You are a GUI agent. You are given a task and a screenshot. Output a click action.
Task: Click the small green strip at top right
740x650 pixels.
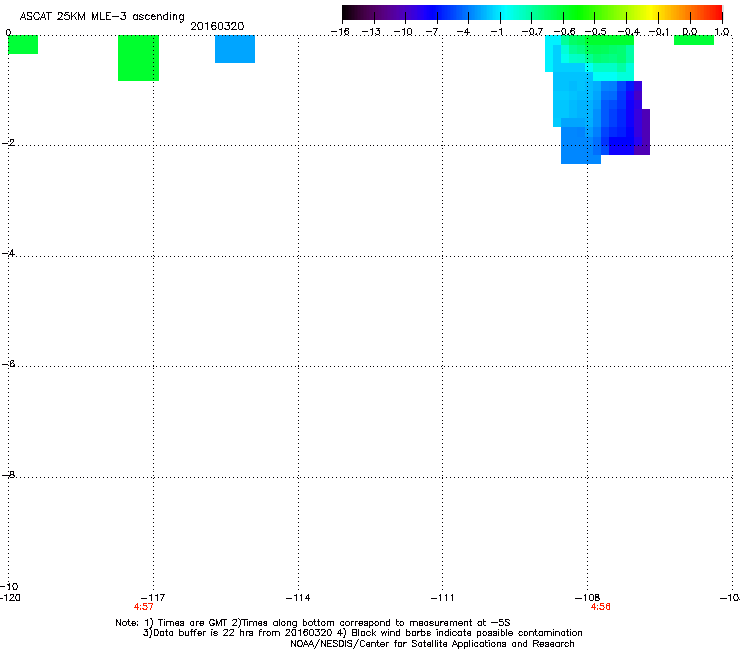tap(694, 40)
